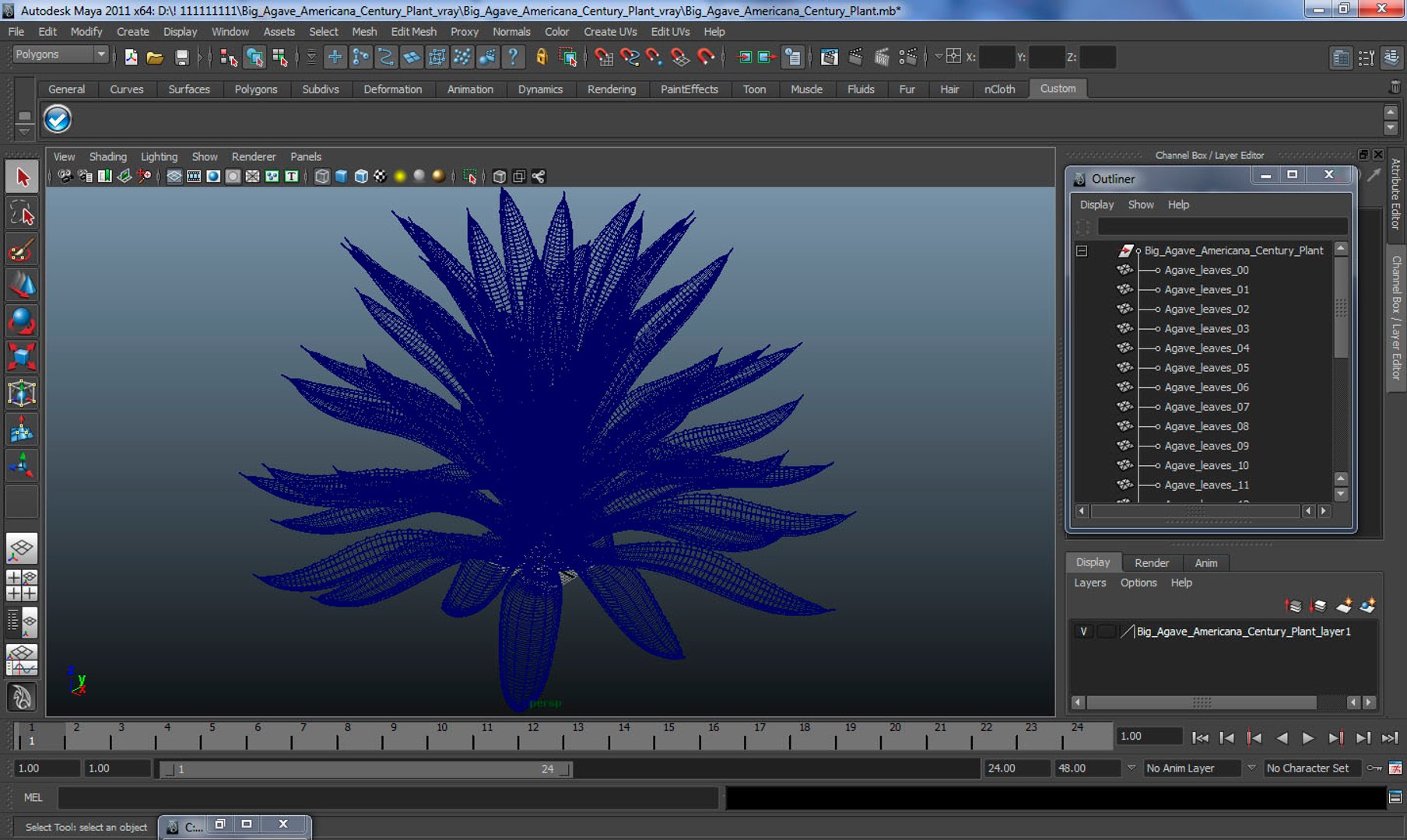Toggle visibility V box of plant layer
The height and width of the screenshot is (840, 1407).
pyautogui.click(x=1083, y=632)
